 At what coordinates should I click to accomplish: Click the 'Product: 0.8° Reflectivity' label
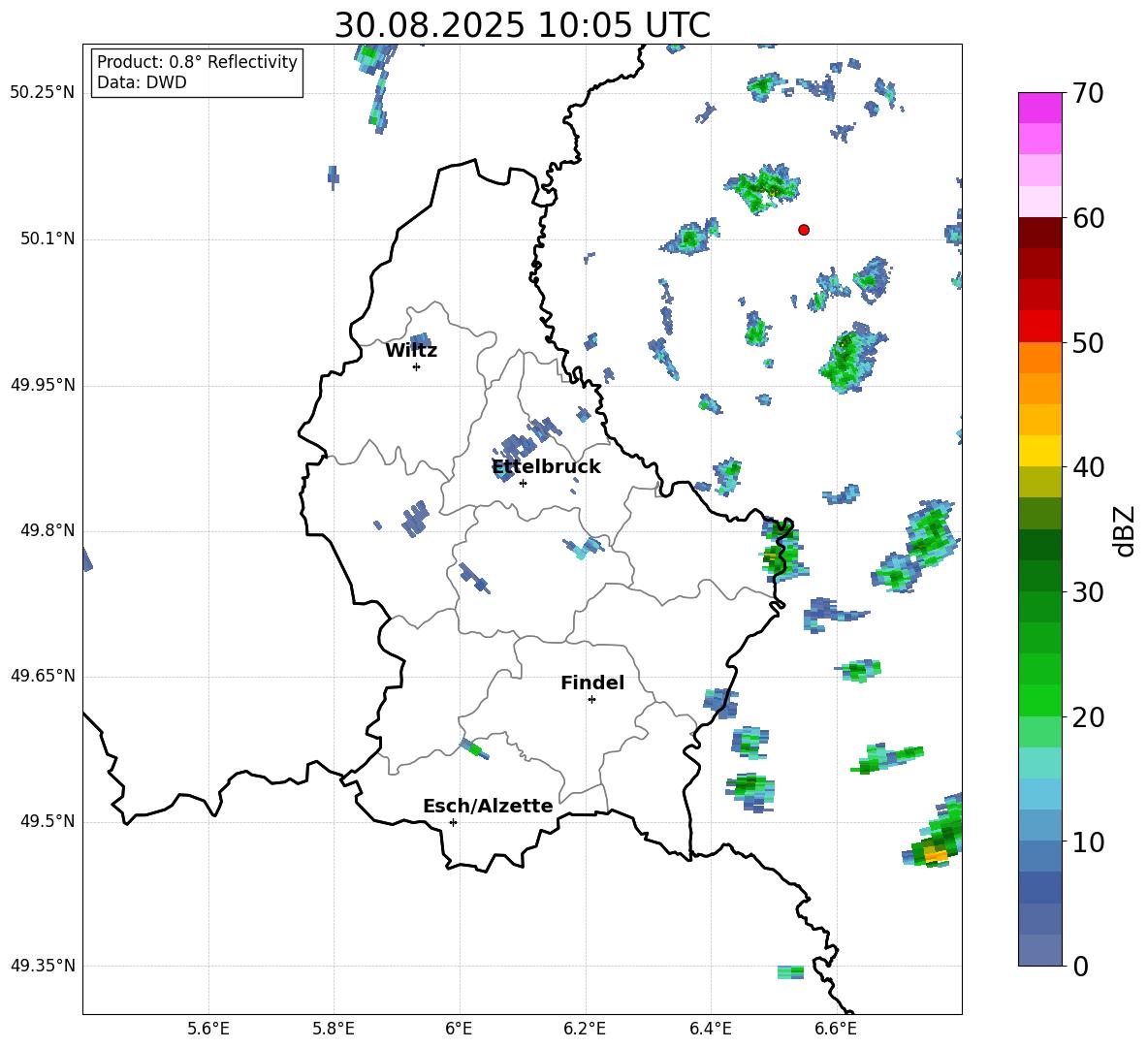[x=197, y=62]
